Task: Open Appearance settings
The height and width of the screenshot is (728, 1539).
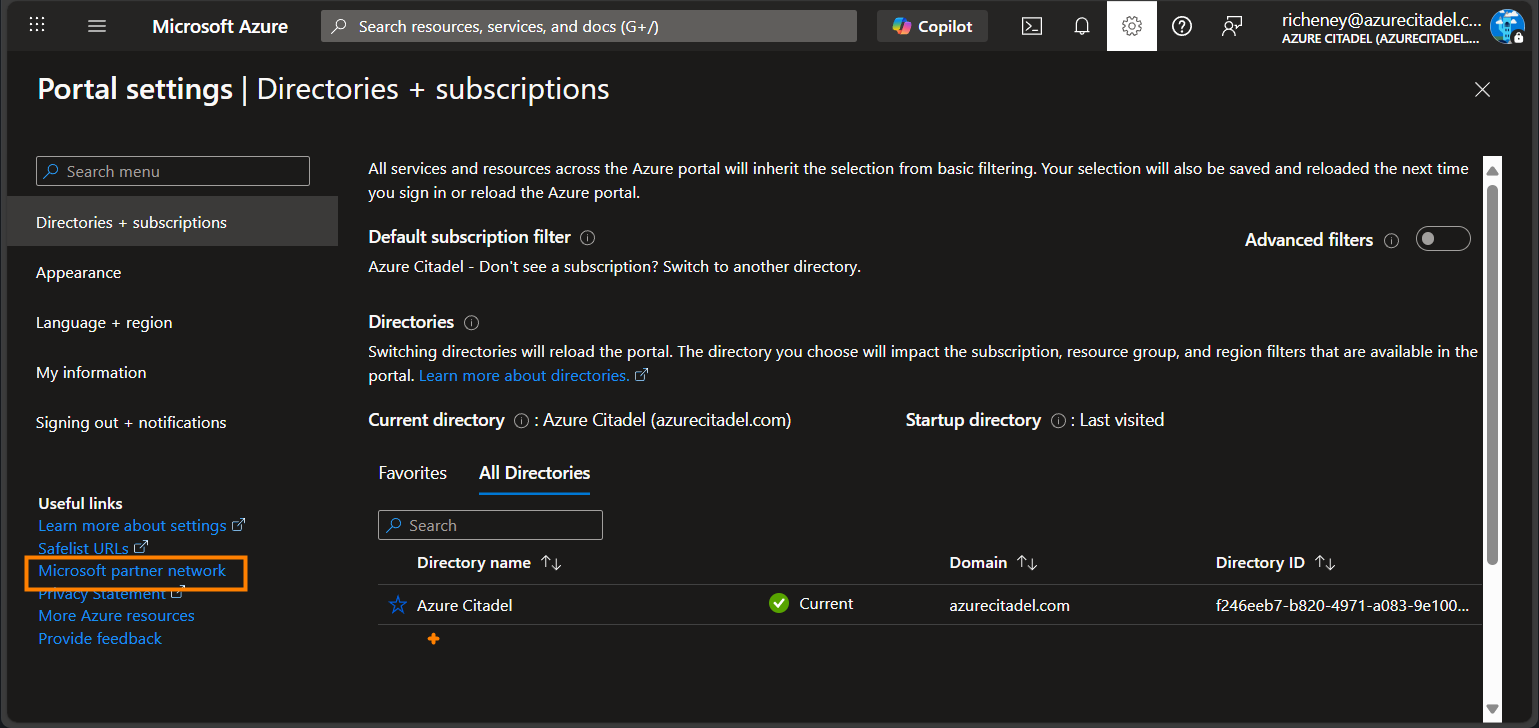Action: [78, 272]
